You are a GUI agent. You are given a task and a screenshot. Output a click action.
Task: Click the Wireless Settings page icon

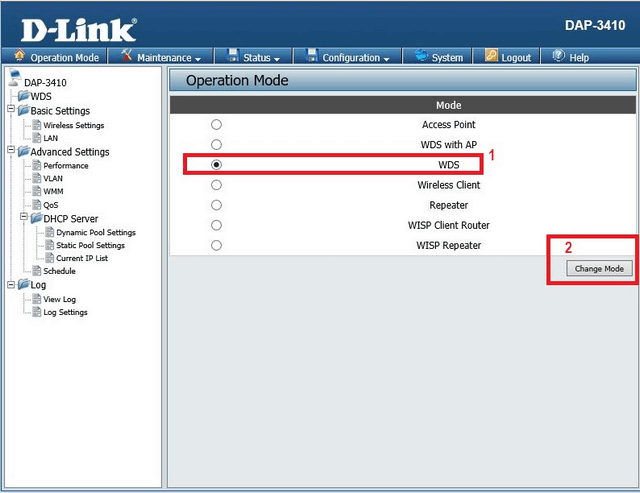tap(36, 125)
